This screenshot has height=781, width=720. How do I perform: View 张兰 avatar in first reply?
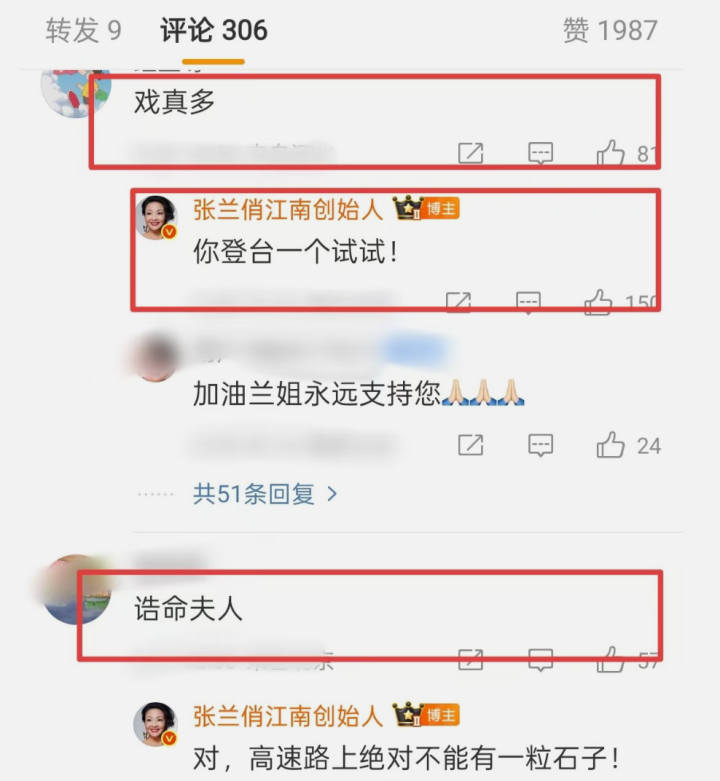(x=156, y=218)
